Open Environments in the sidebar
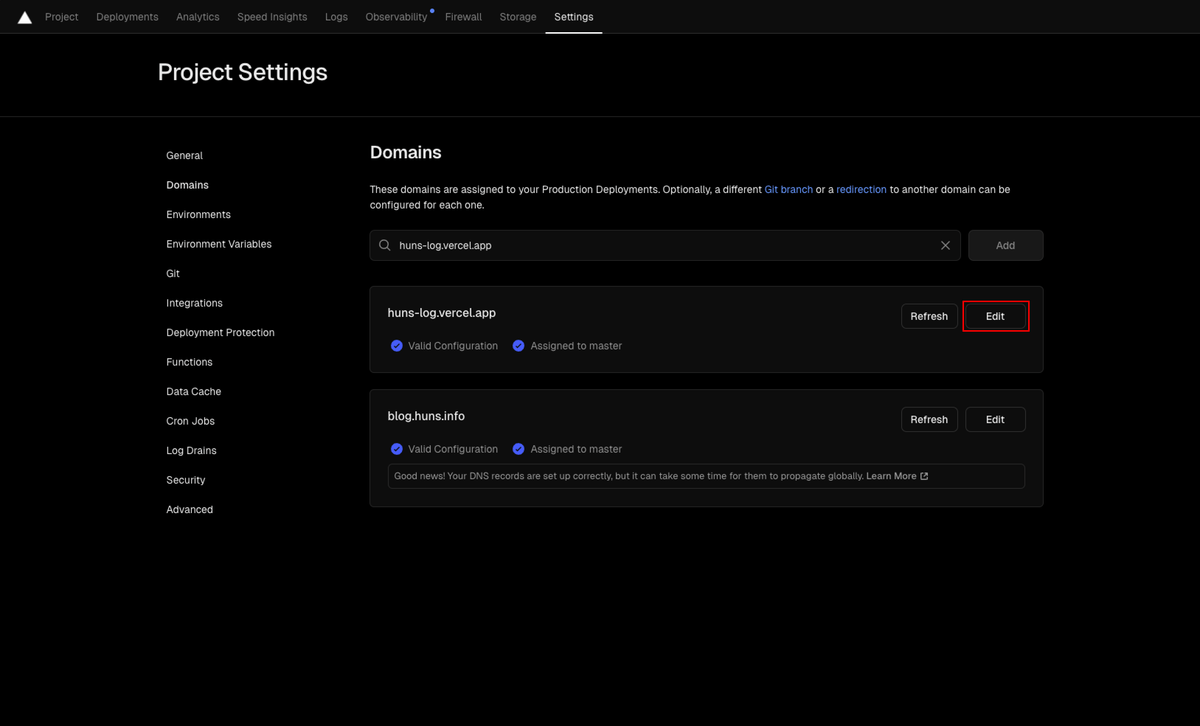 tap(198, 215)
